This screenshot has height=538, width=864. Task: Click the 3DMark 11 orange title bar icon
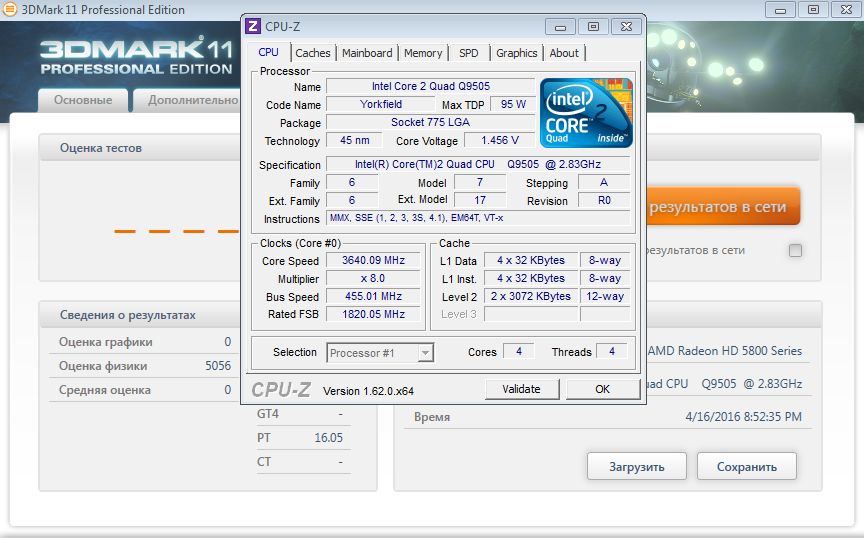(9, 9)
